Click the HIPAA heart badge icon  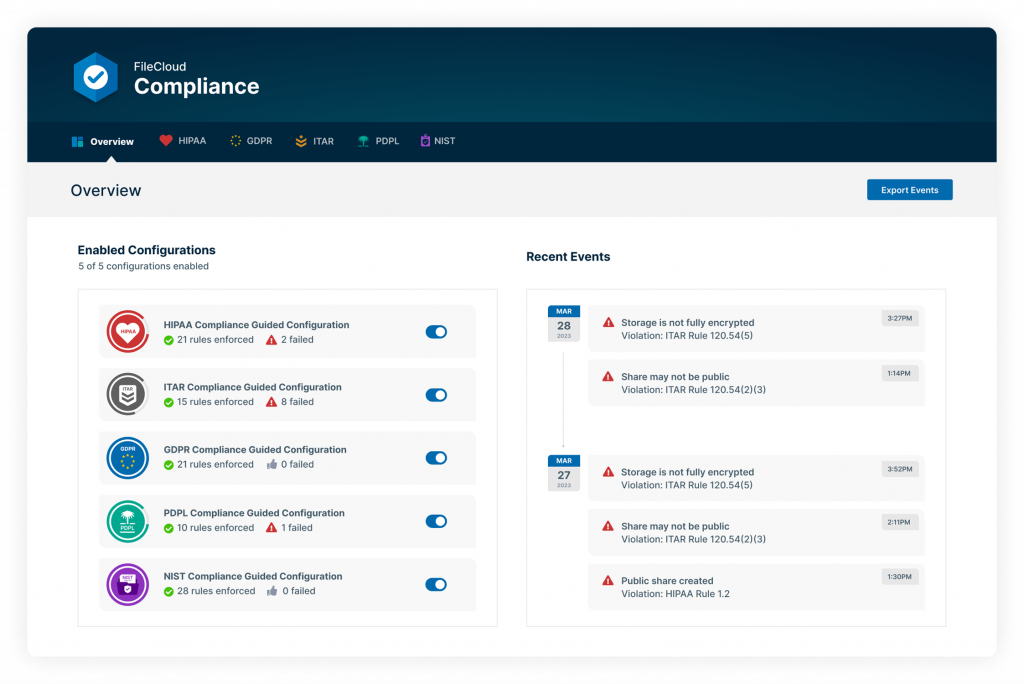128,332
